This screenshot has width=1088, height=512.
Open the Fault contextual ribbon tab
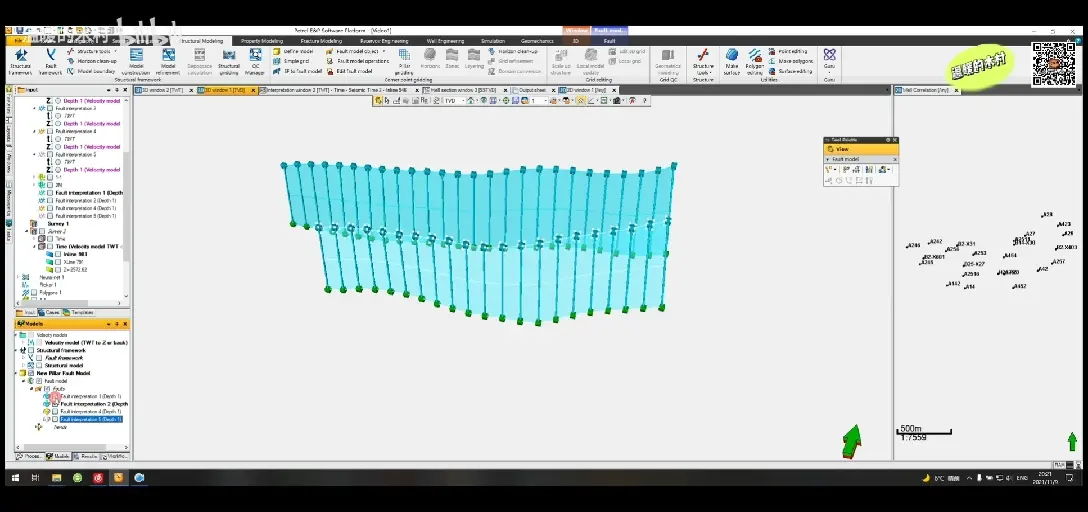click(609, 41)
